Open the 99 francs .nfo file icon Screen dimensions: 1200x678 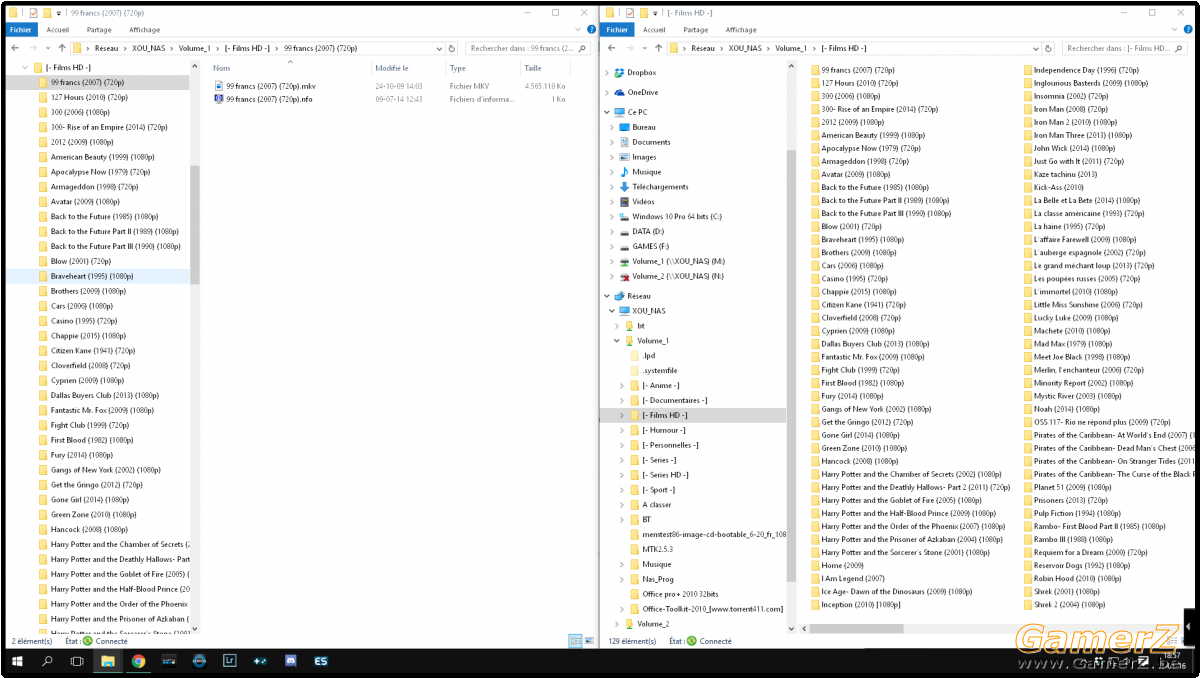tap(219, 99)
